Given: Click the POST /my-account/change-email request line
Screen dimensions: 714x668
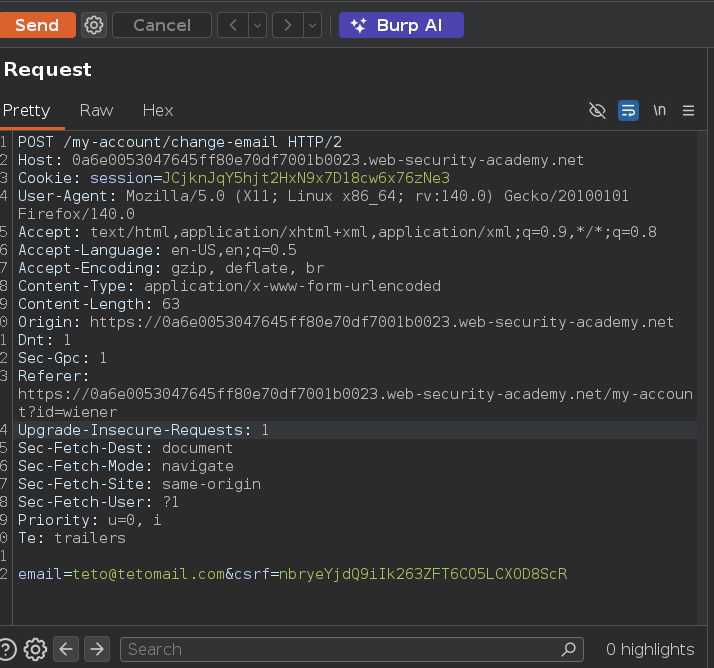Looking at the screenshot, I should (180, 142).
